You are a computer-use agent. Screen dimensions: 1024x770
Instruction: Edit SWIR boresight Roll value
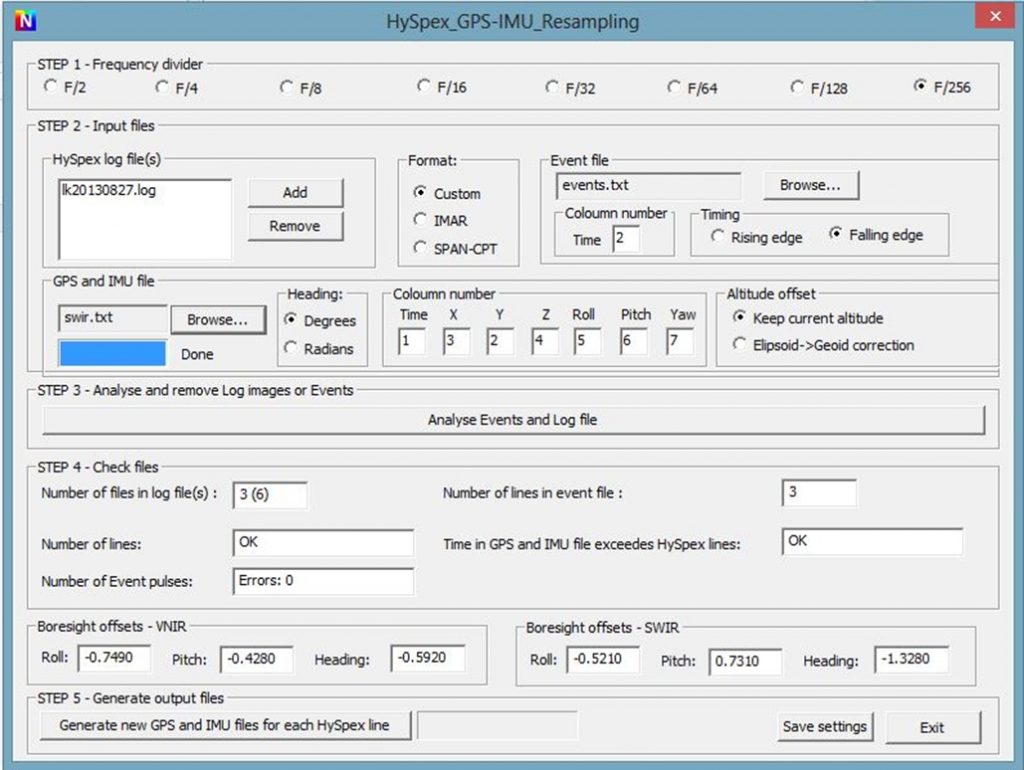point(603,660)
